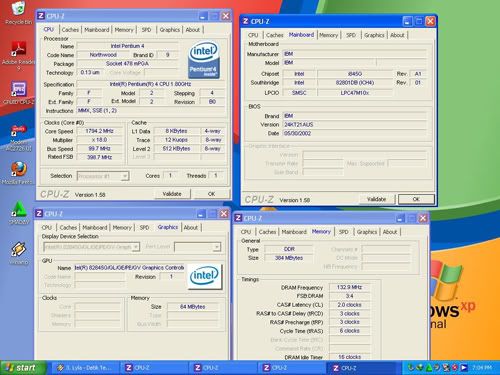The image size is (500, 375).
Task: Click the green phone system tray icon
Action: point(411,368)
